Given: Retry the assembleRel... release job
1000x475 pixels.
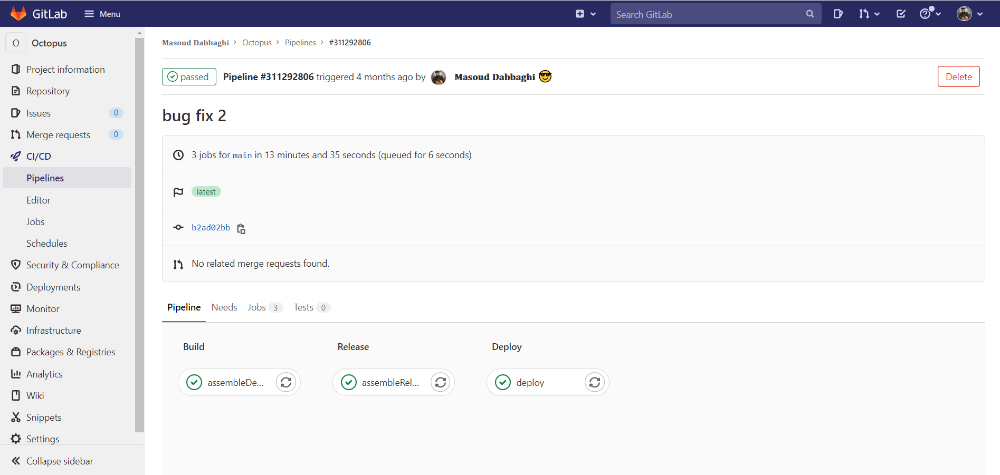Looking at the screenshot, I should 440,383.
